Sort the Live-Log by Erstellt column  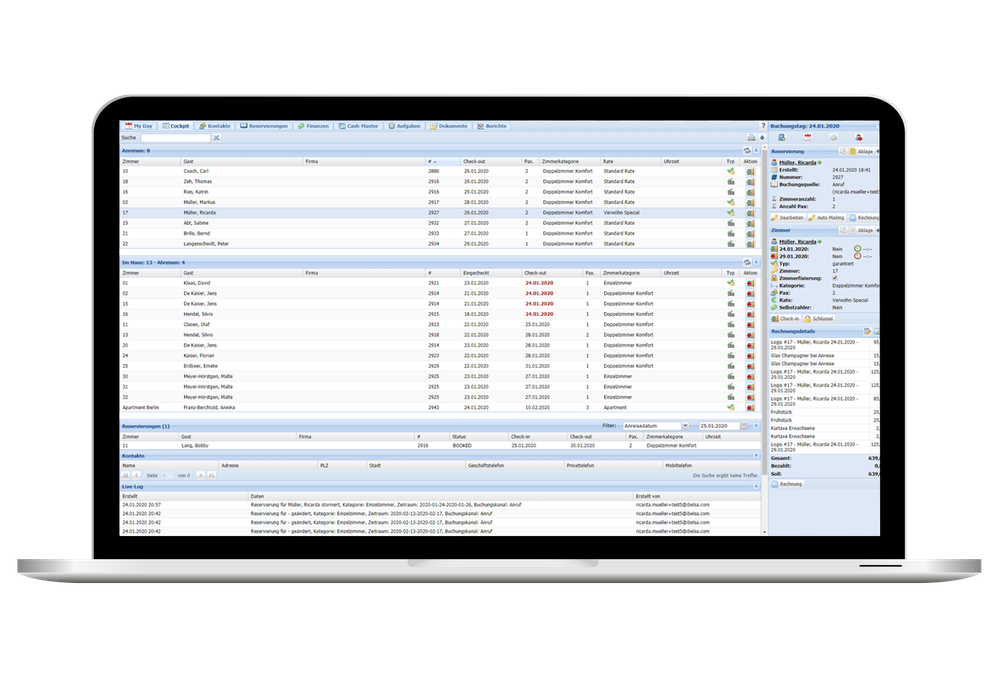[x=184, y=496]
